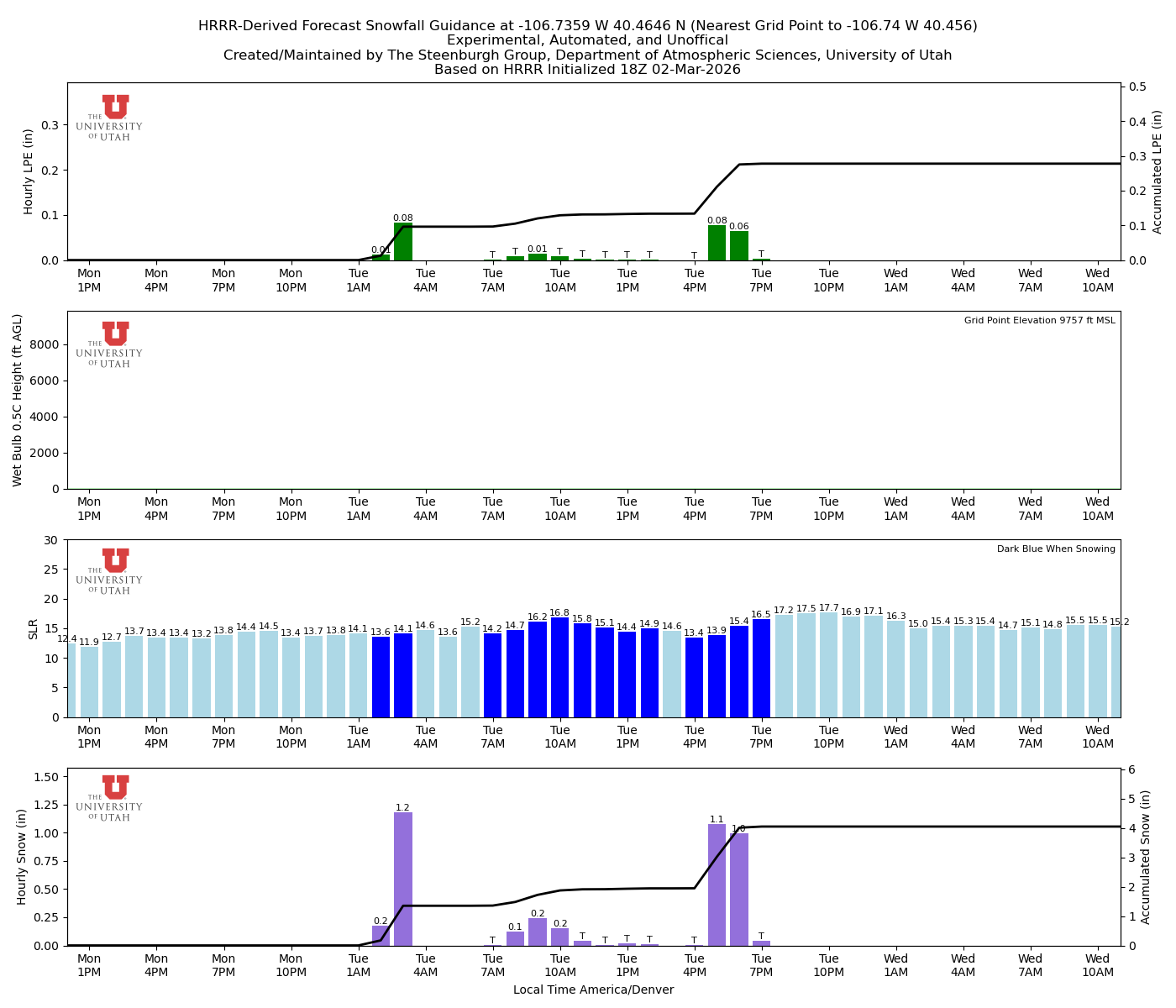Click the 1.1 inch purple snow bar near Tue 5PM

(x=716, y=882)
